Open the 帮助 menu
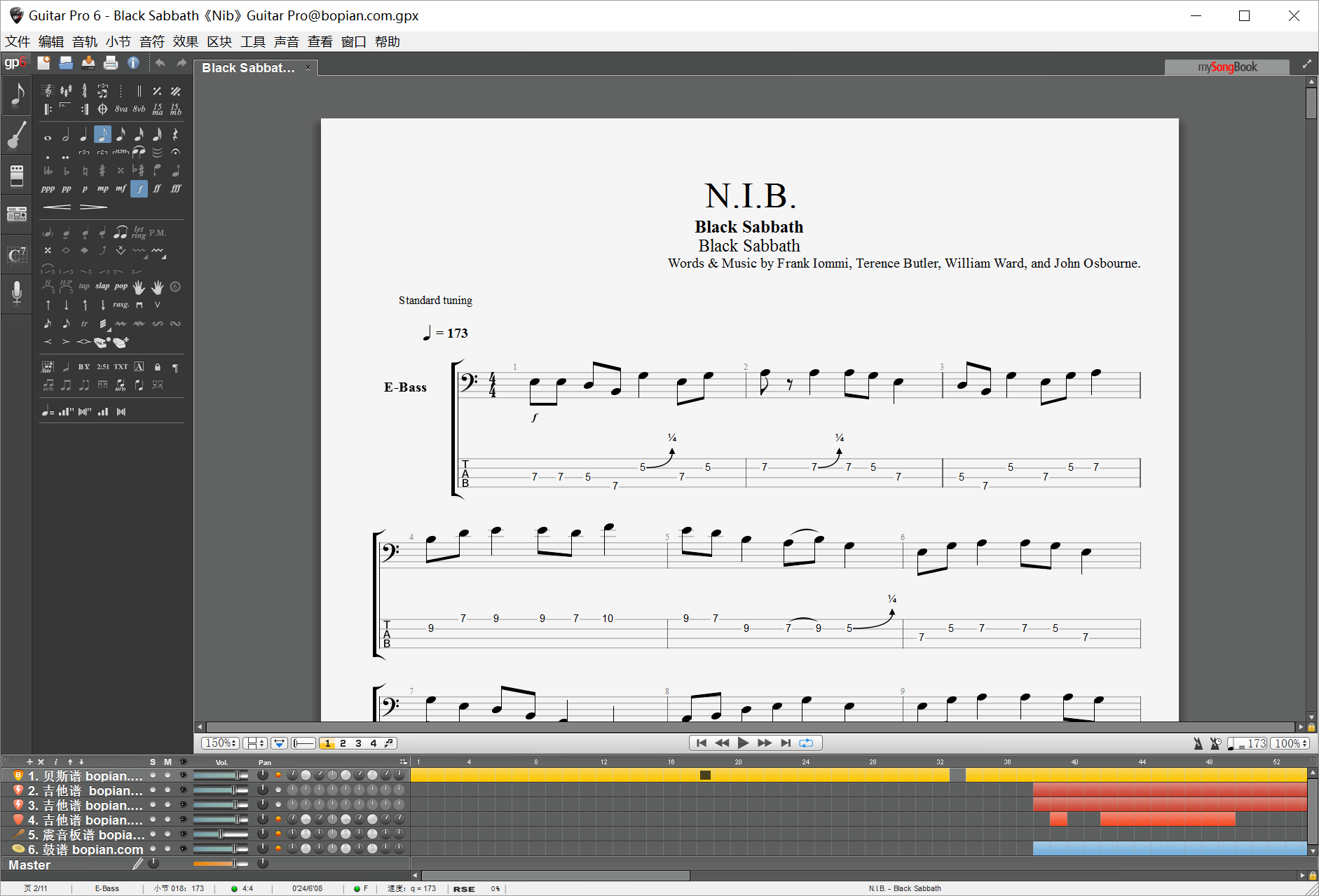Screen dimensions: 1319x896 point(388,42)
